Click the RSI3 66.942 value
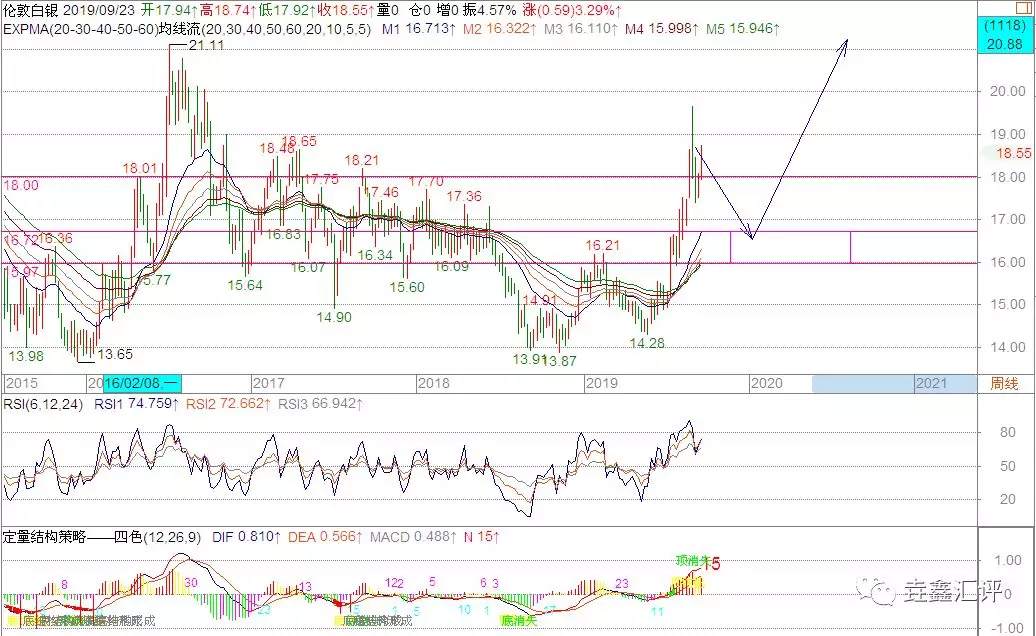 (320, 404)
